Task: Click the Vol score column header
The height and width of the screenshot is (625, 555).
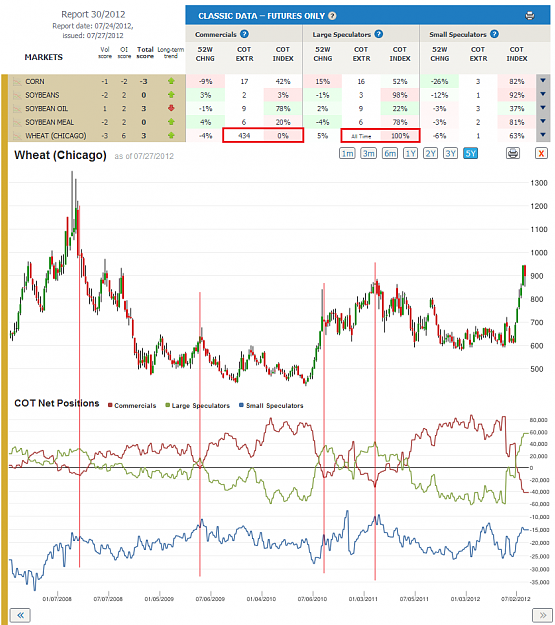Action: 105,53
